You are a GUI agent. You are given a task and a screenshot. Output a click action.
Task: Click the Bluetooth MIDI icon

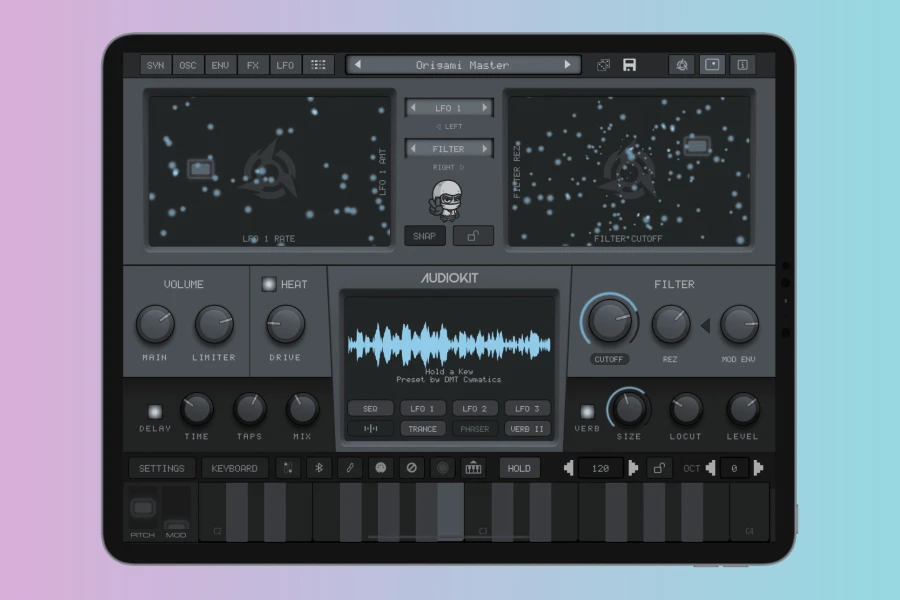(x=319, y=468)
